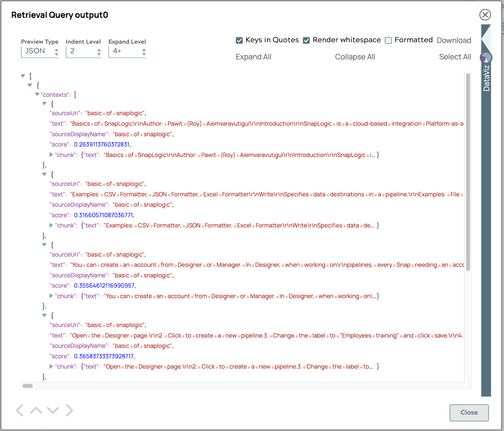The height and width of the screenshot is (431, 504).
Task: Click the horizontal scrollbar thumb
Action: coord(28,386)
